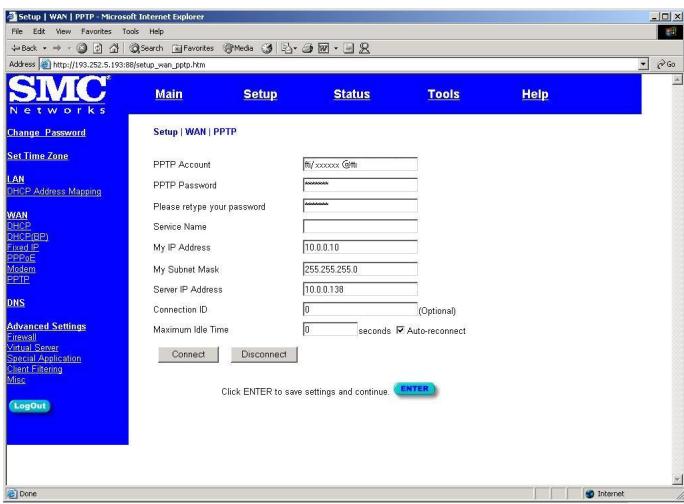Open the Search toolbar button
Screen dimensions: 684x504
tap(146, 48)
